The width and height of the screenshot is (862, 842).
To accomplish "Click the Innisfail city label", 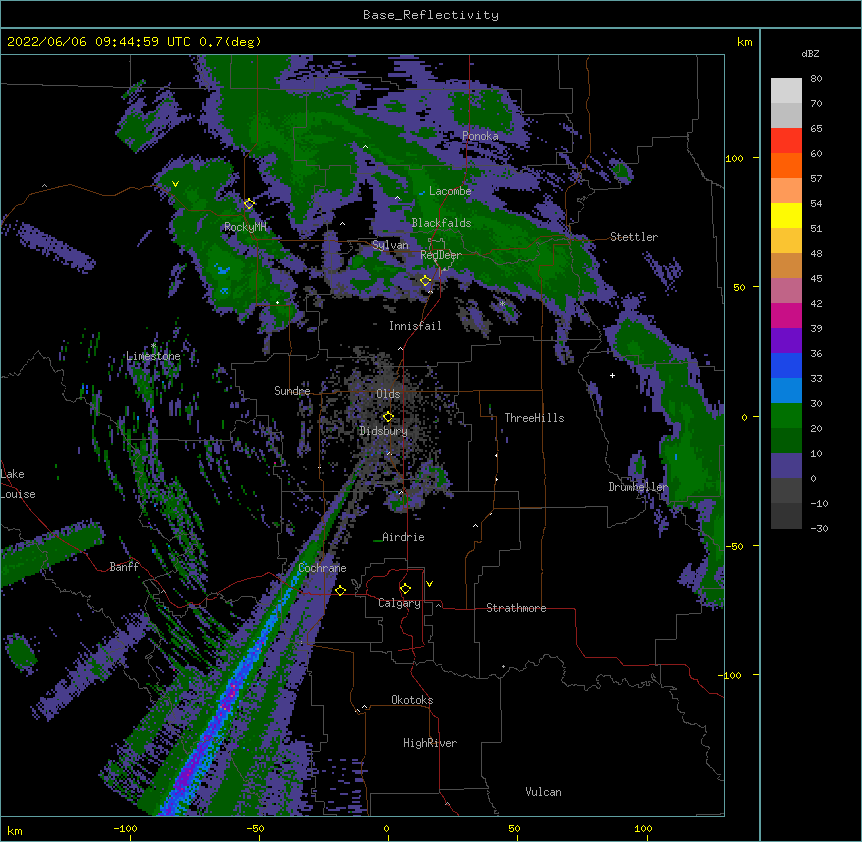I will pyautogui.click(x=415, y=326).
